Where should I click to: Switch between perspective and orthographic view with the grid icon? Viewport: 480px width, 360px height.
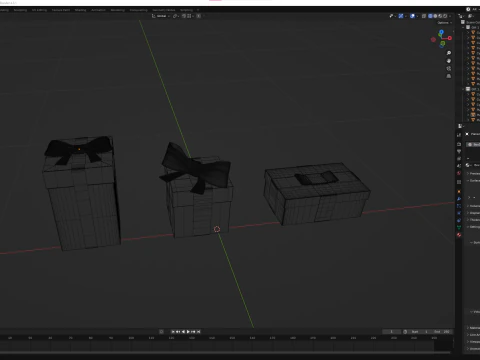tap(449, 76)
